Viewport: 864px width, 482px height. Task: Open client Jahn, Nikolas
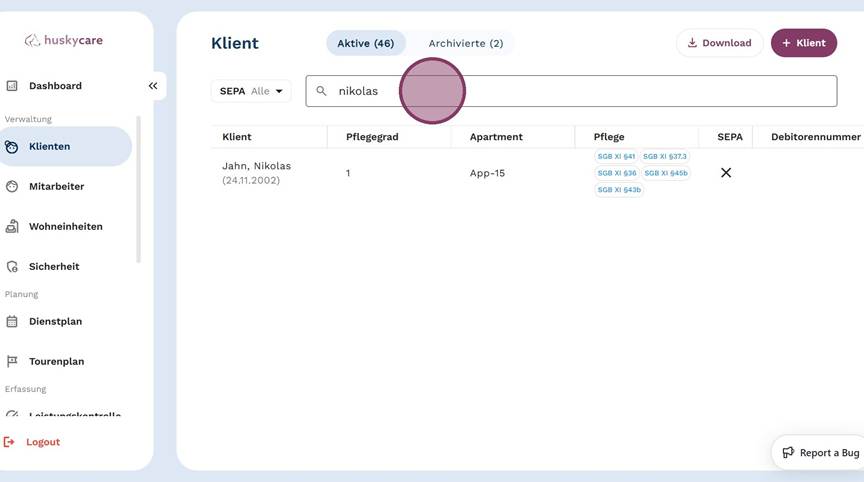tap(256, 166)
